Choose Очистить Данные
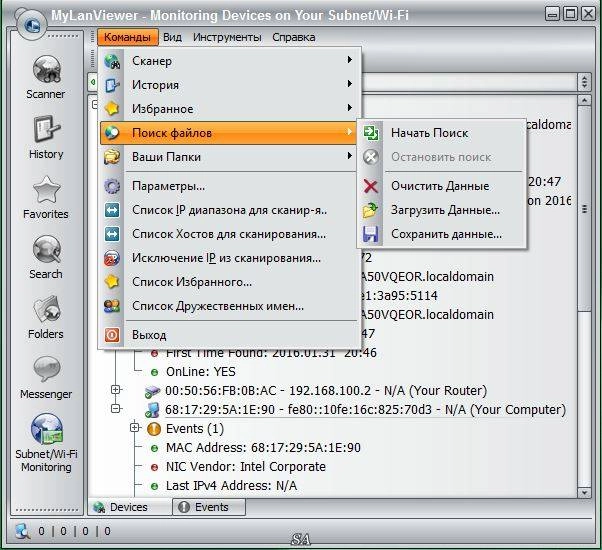This screenshot has height=550, width=602. (442, 186)
